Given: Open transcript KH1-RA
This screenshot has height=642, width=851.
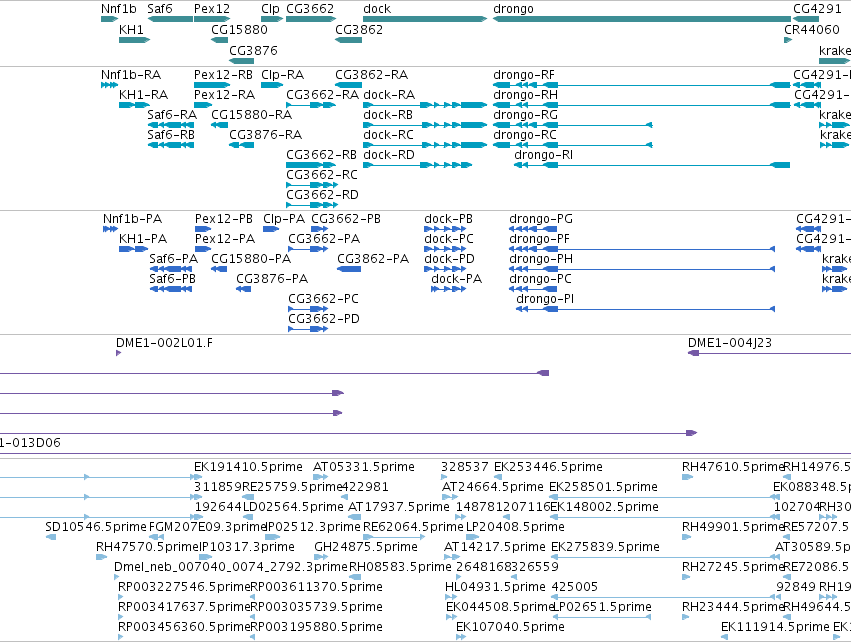Looking at the screenshot, I should click(x=143, y=94).
